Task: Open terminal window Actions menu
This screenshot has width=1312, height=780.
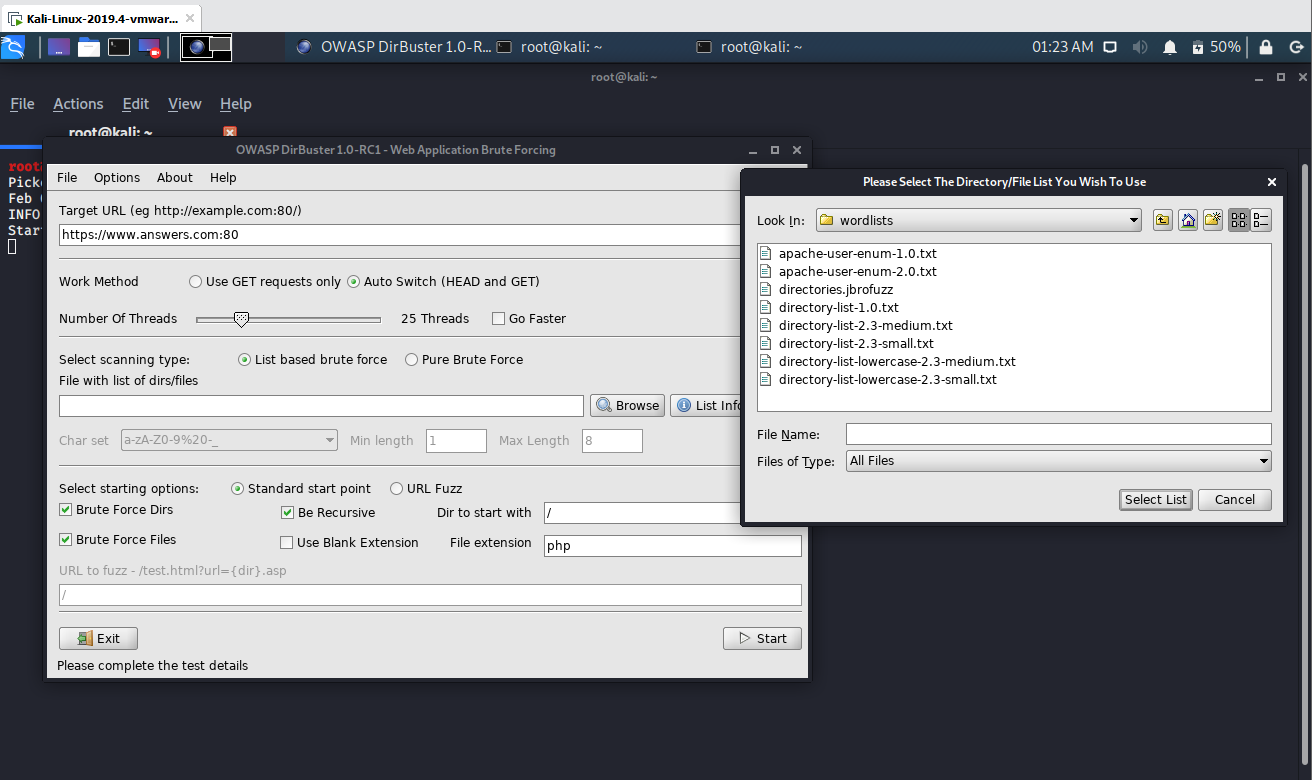Action: click(x=78, y=104)
